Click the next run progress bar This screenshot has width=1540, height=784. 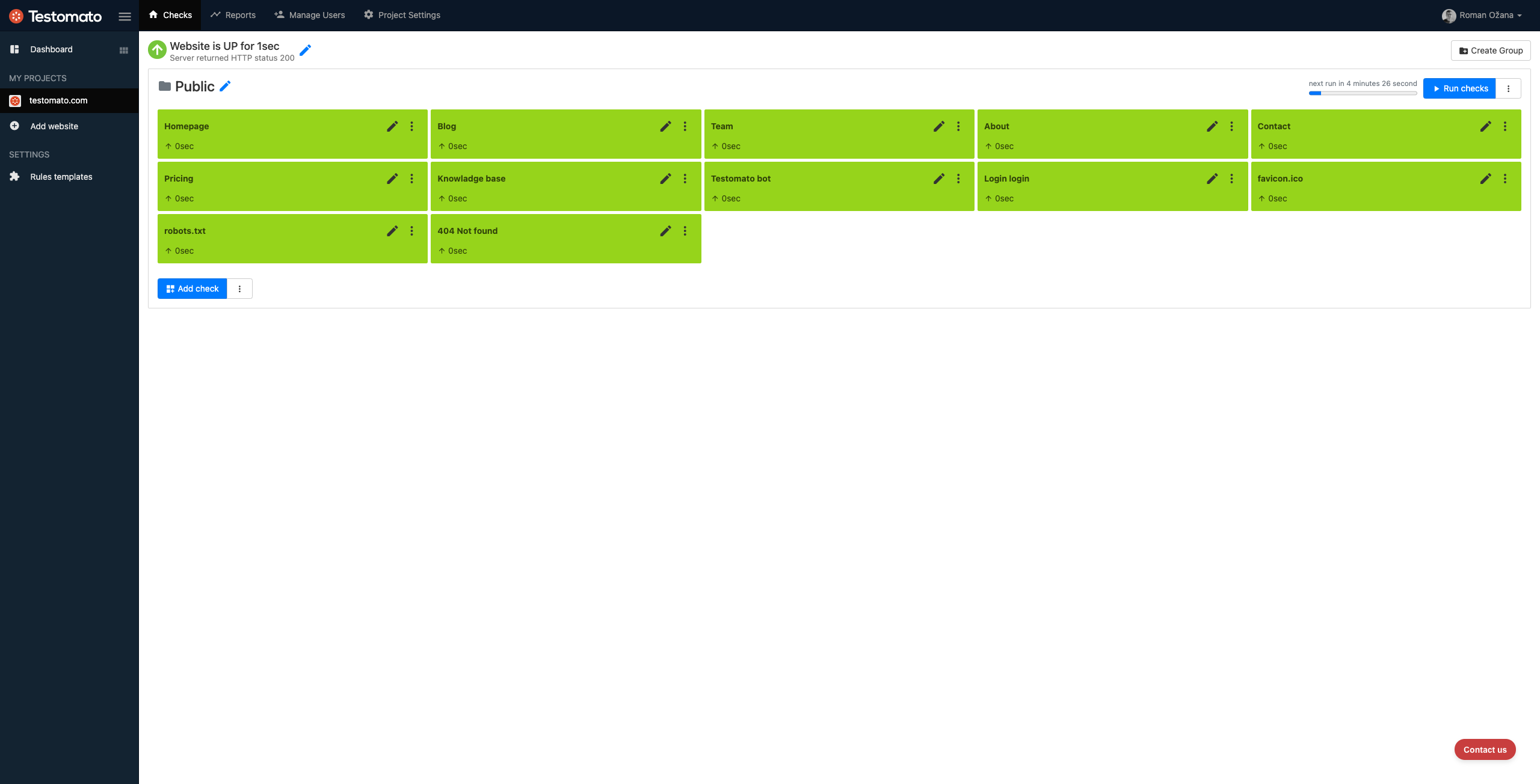point(1363,93)
